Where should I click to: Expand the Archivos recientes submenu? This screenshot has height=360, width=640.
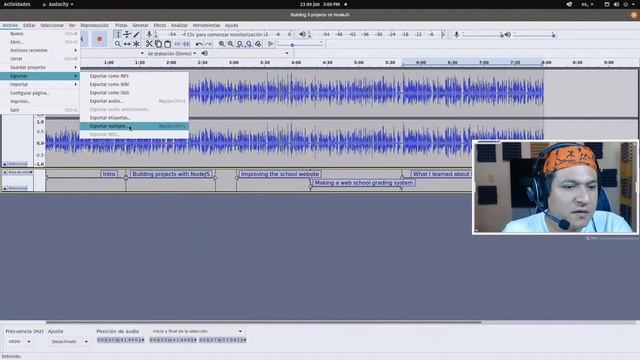pos(40,50)
